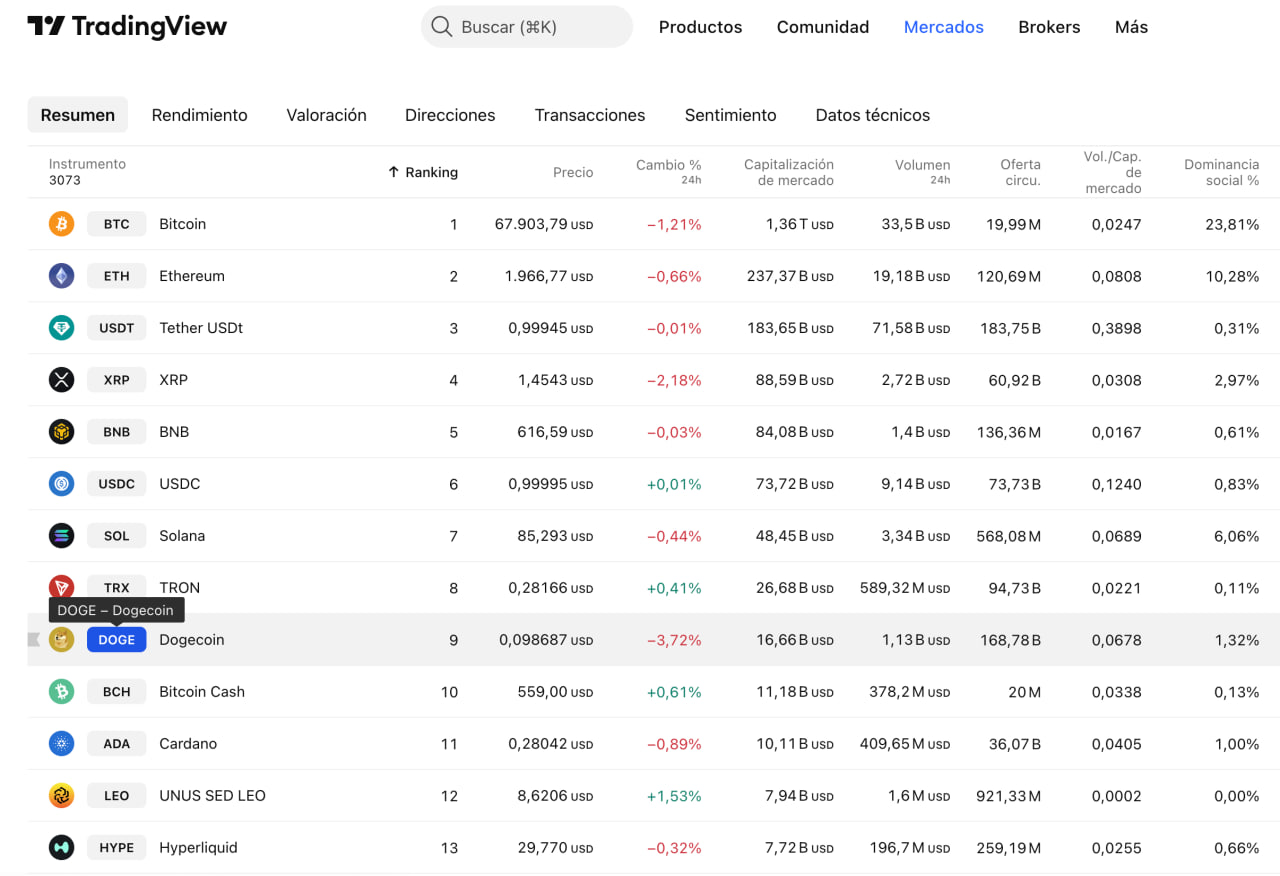Click the Hyperliquid coin icon
This screenshot has width=1280, height=876.
pos(61,847)
